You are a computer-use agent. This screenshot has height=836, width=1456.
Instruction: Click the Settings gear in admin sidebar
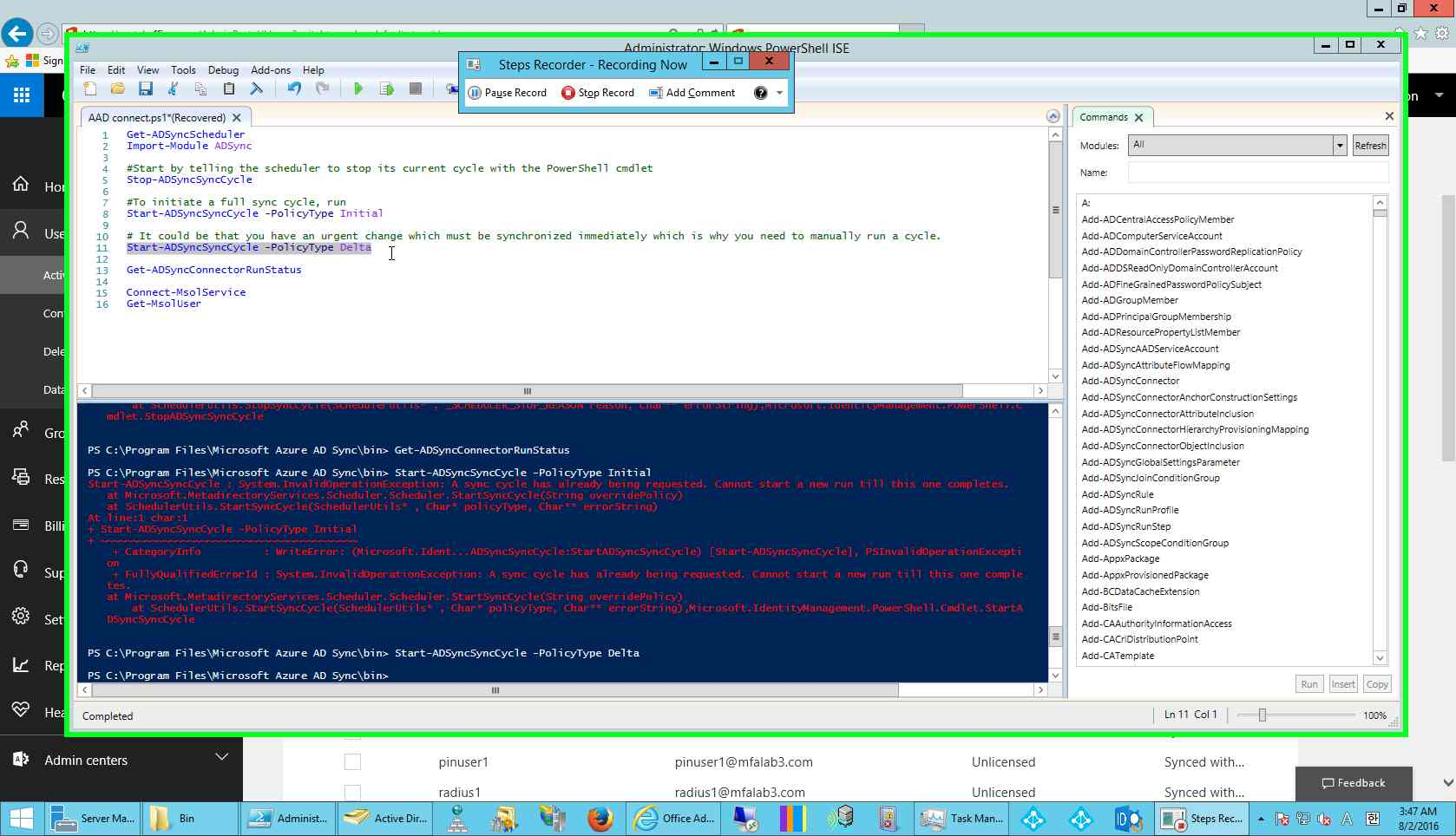coord(21,617)
